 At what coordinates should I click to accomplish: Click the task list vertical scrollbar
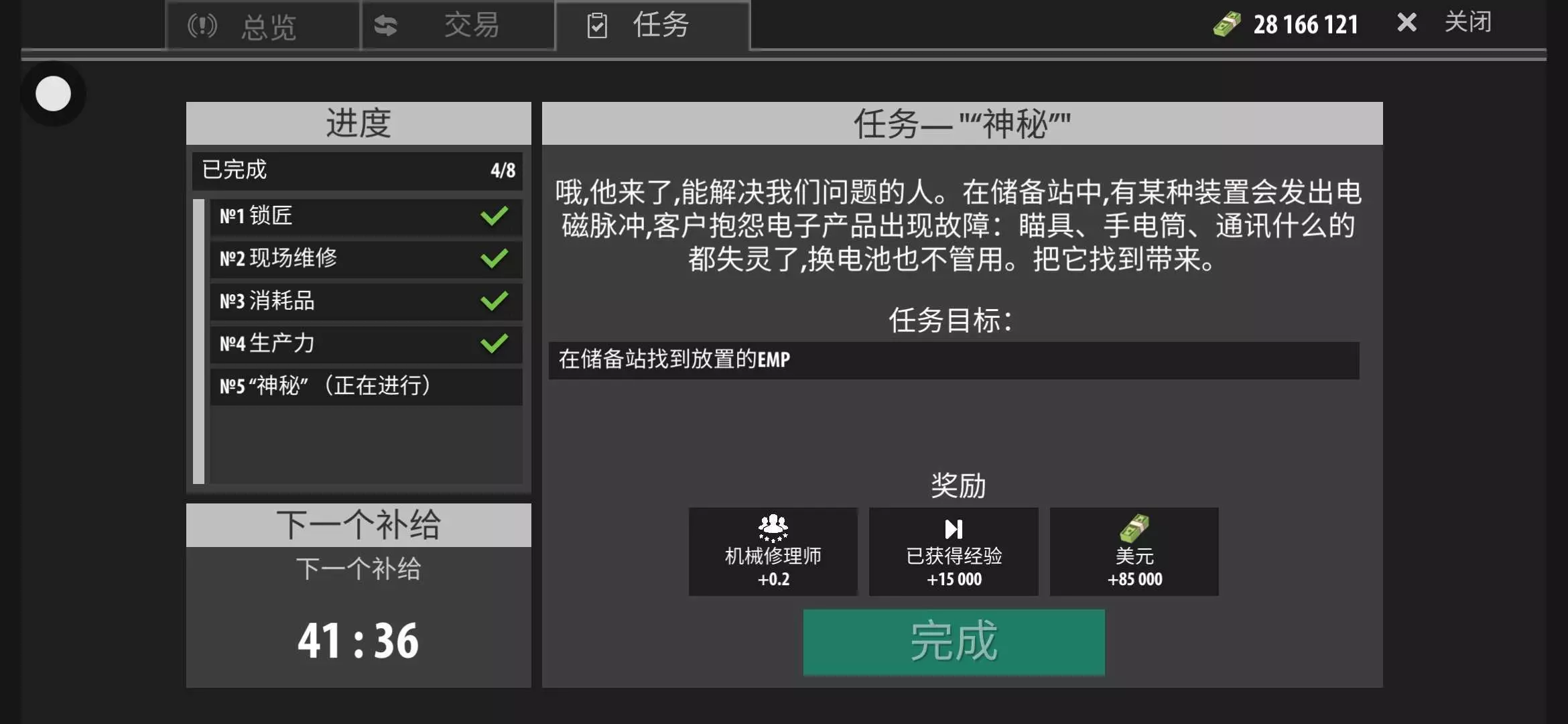198,341
